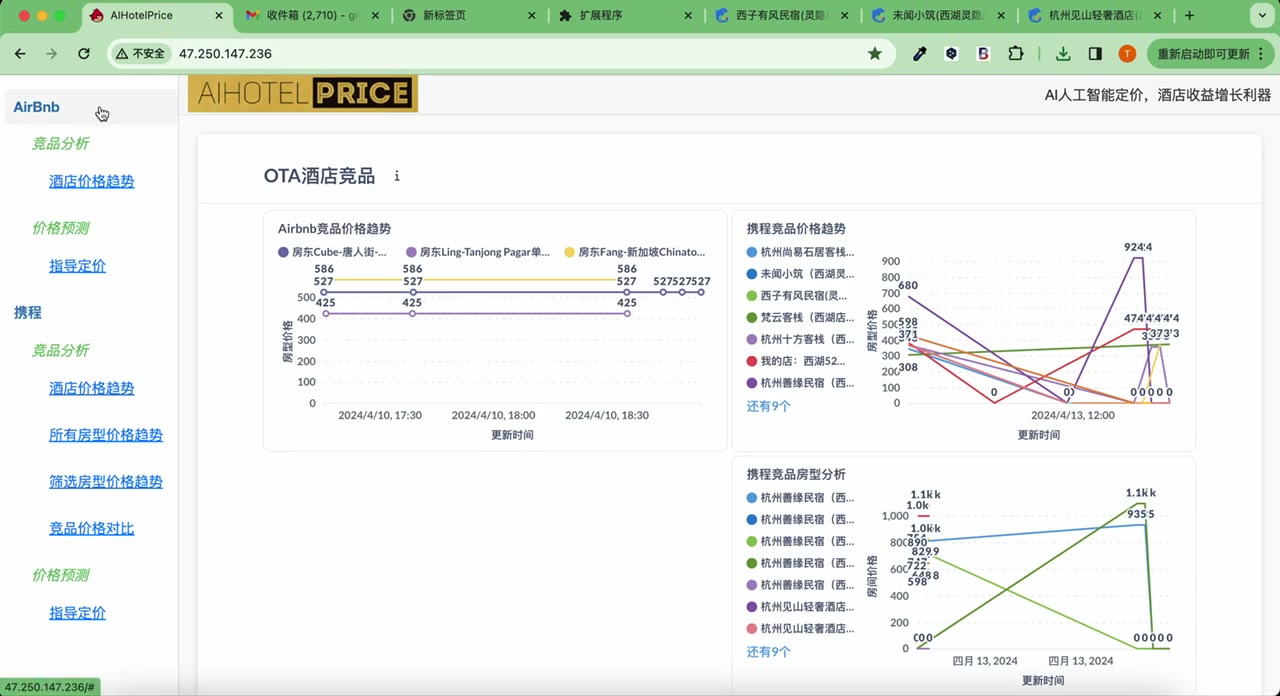Click the AIHOTELPRICE logo banner
This screenshot has width=1280, height=696.
point(303,94)
